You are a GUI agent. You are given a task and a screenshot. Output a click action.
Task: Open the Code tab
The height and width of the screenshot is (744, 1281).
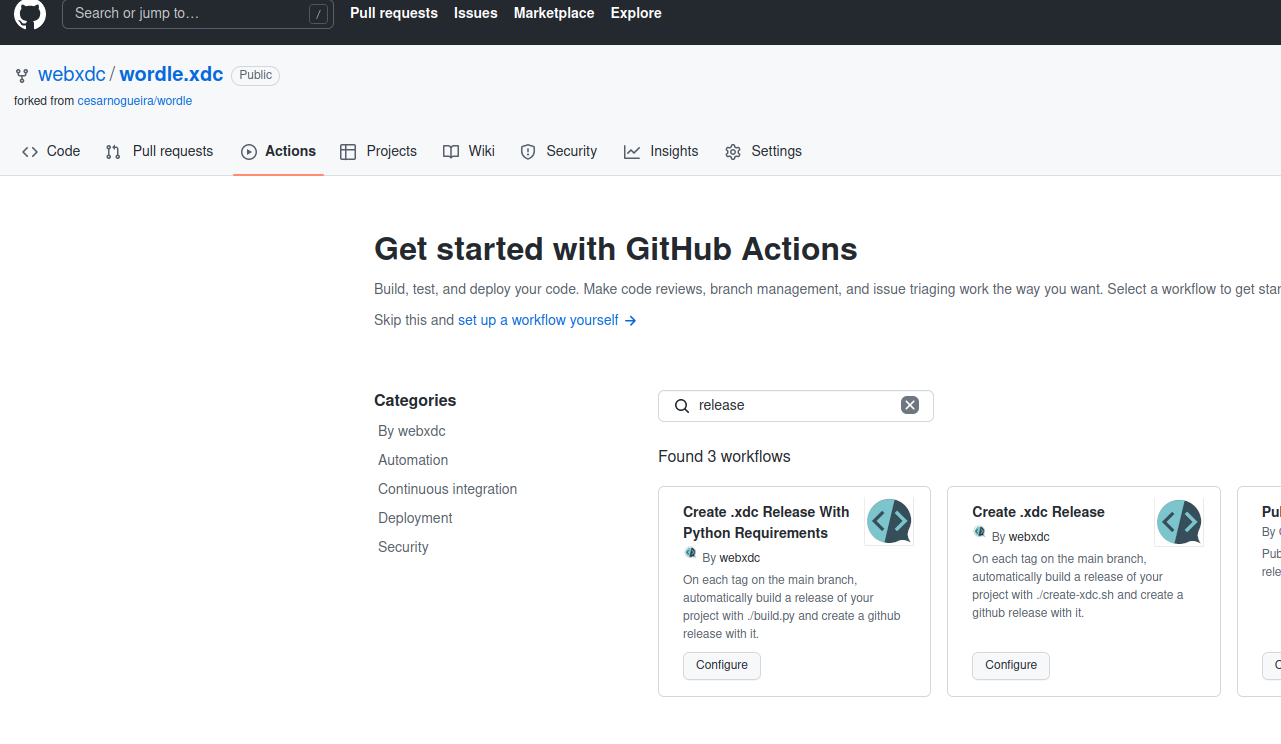(51, 151)
